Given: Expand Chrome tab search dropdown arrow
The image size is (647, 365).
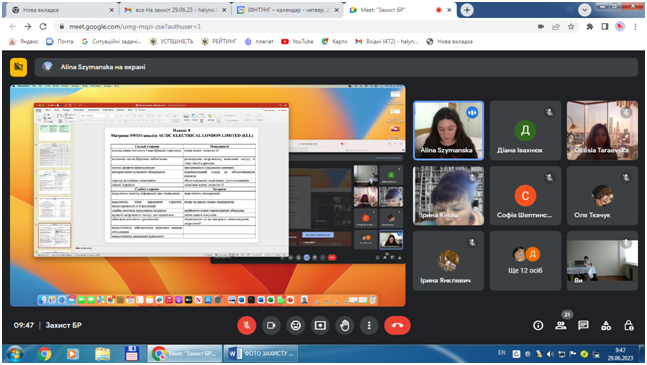Looking at the screenshot, I should point(584,10).
